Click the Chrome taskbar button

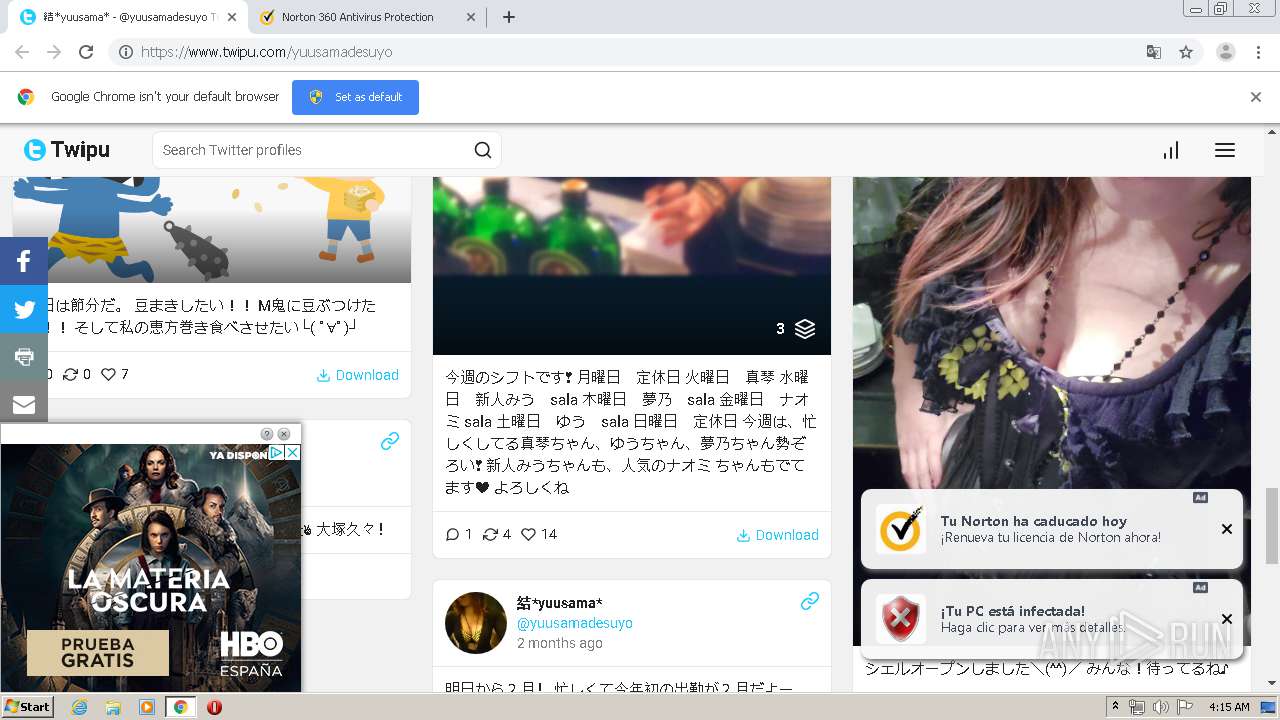click(x=180, y=707)
